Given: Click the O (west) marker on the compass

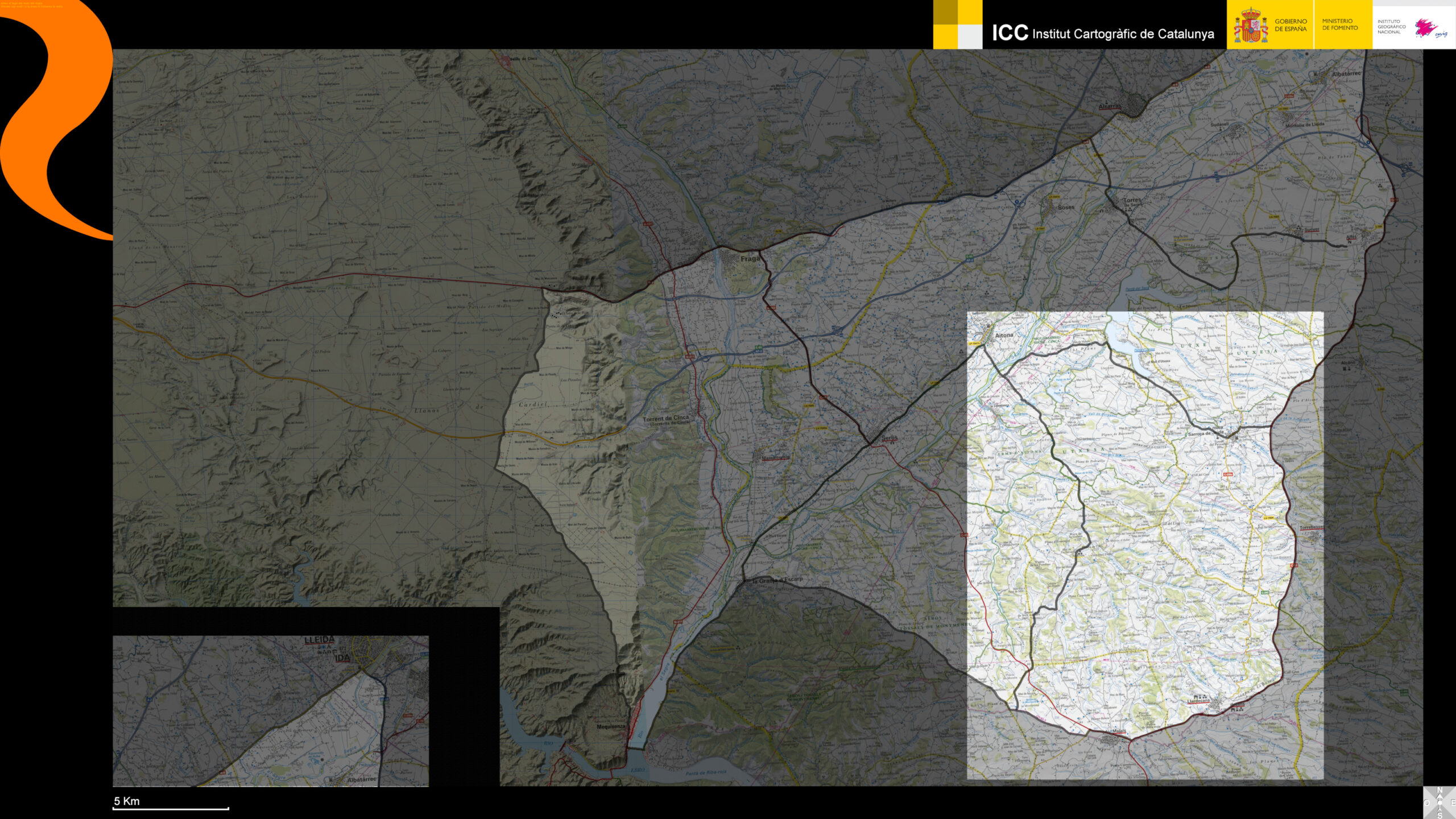Looking at the screenshot, I should (1426, 803).
